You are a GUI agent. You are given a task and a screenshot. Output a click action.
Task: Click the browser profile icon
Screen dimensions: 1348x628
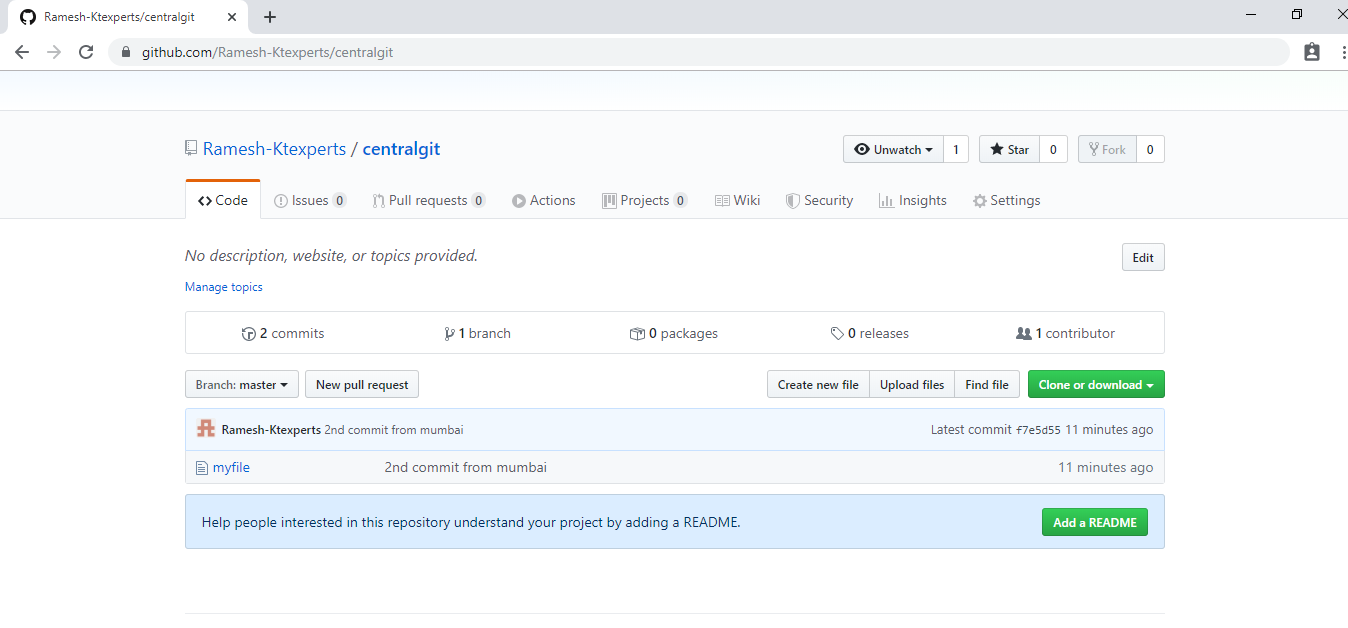pyautogui.click(x=1312, y=52)
